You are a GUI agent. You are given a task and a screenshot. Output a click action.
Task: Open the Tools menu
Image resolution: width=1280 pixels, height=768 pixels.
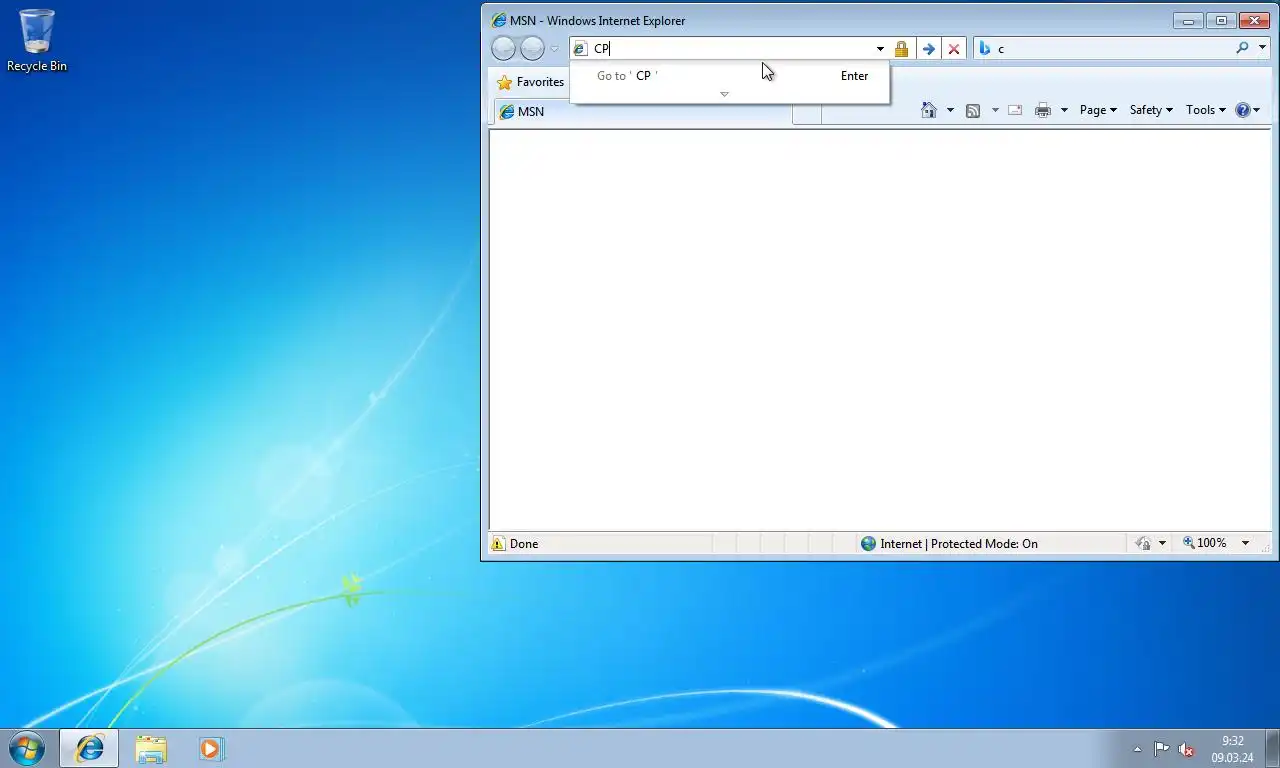(1205, 110)
